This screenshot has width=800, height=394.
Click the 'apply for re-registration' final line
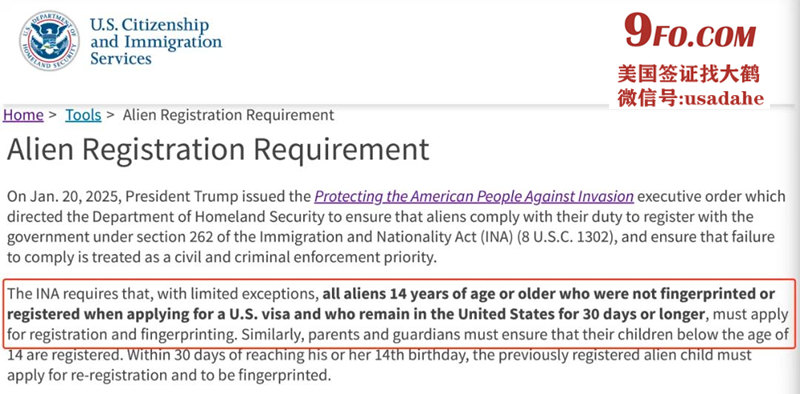coord(169,376)
